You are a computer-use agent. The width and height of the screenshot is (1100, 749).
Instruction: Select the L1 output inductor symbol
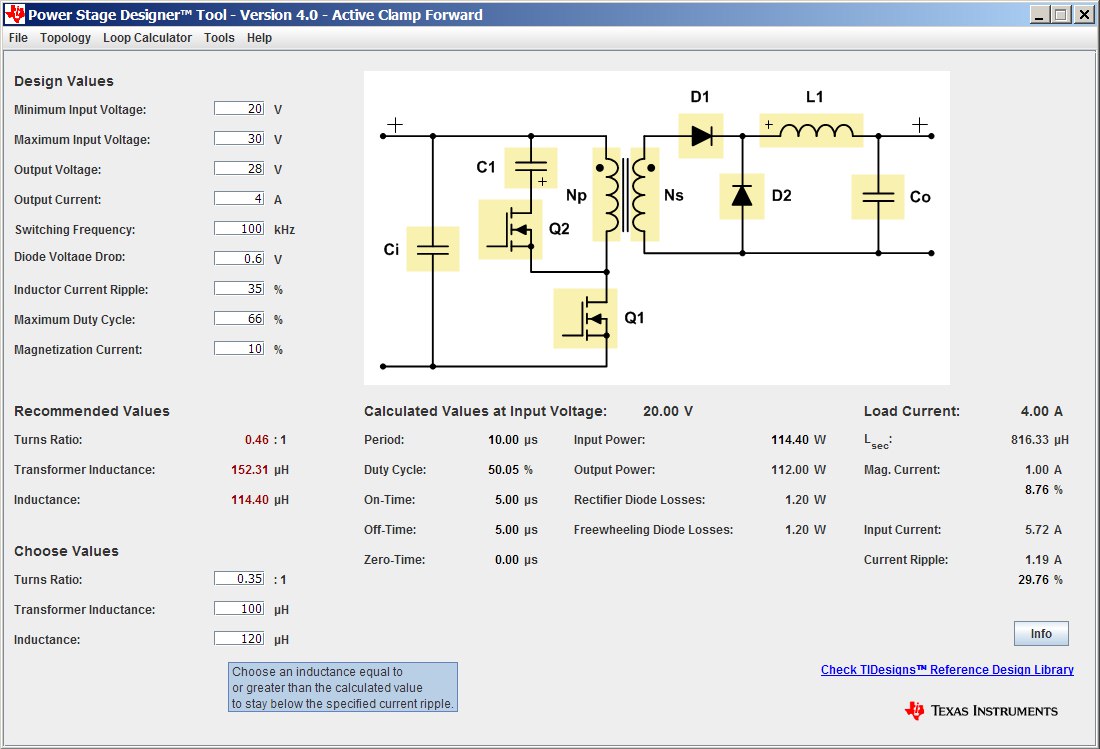812,130
